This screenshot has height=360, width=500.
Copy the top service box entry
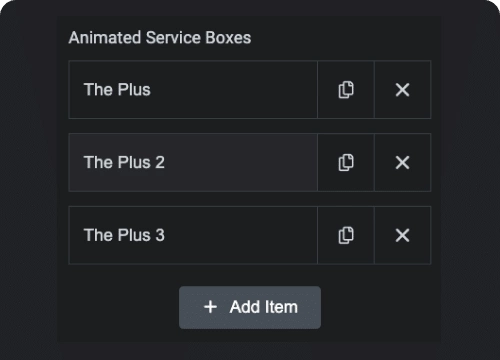[x=346, y=90]
